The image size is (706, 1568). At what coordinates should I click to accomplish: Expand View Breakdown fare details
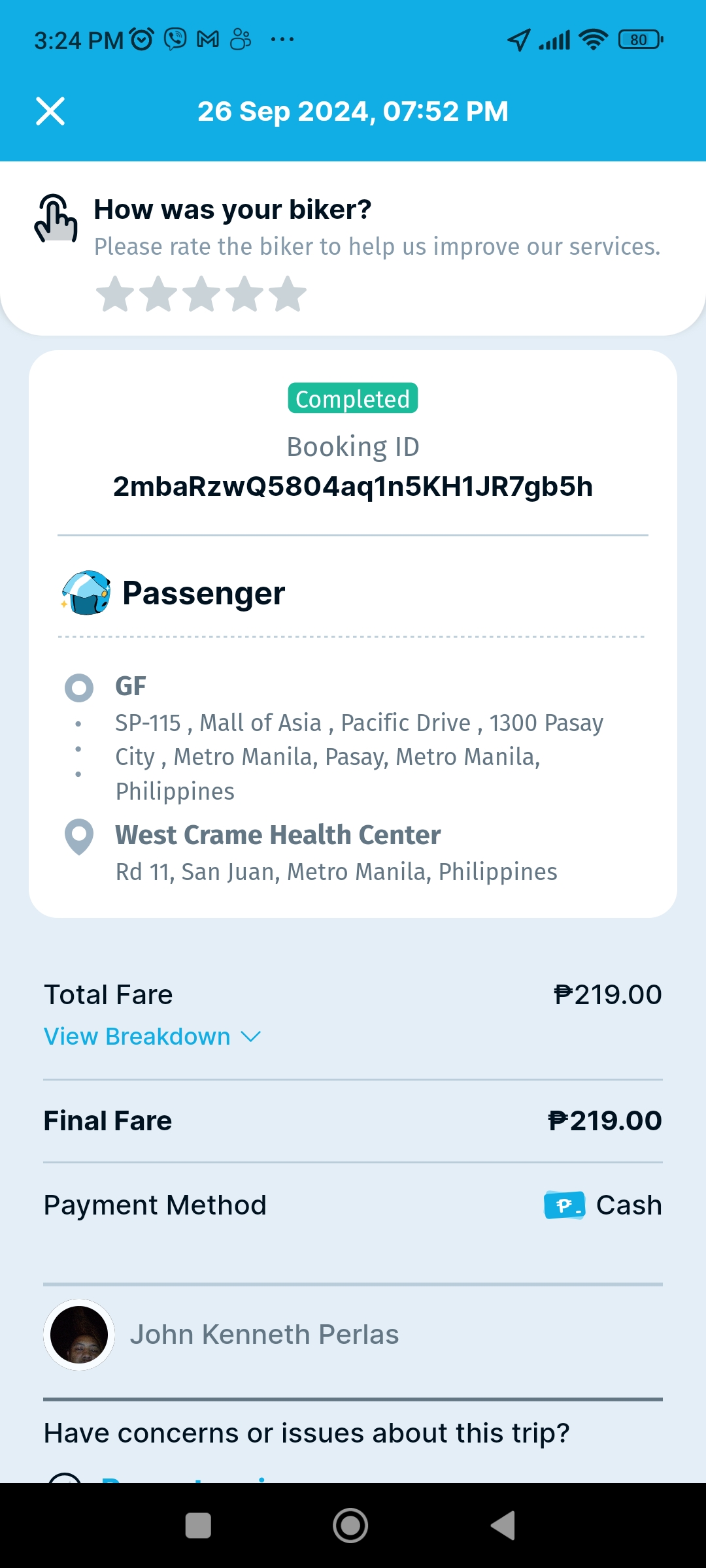click(137, 1037)
